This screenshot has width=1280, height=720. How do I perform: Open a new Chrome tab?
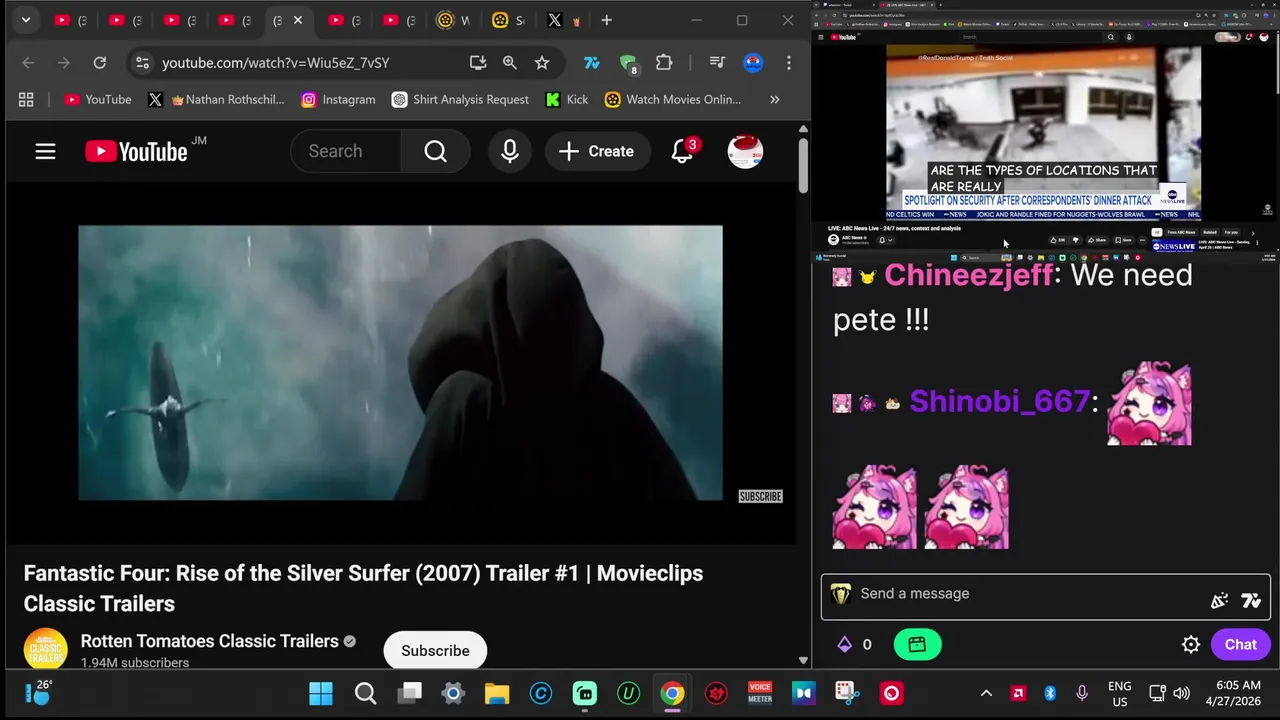coord(606,20)
